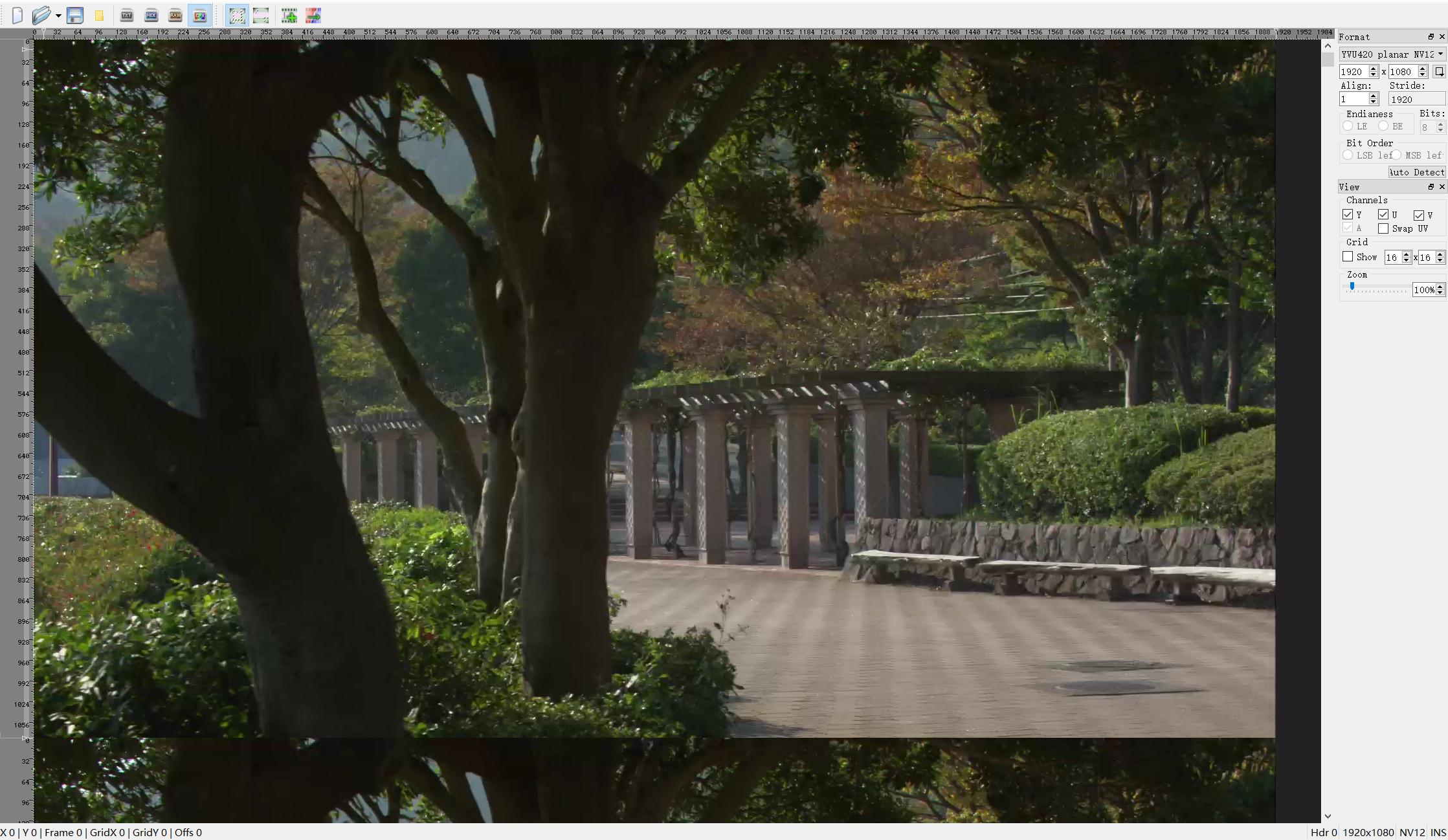Click the yellow note icon in the toolbar
1448x840 pixels.
(99, 16)
